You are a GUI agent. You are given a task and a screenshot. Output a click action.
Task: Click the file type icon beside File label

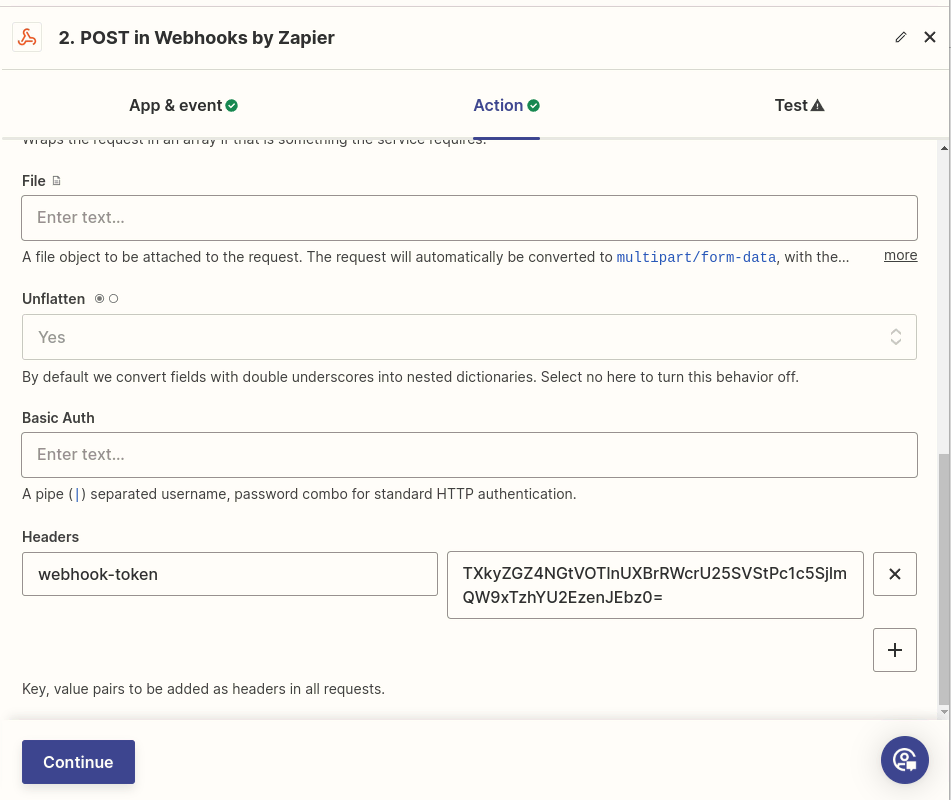(x=56, y=181)
